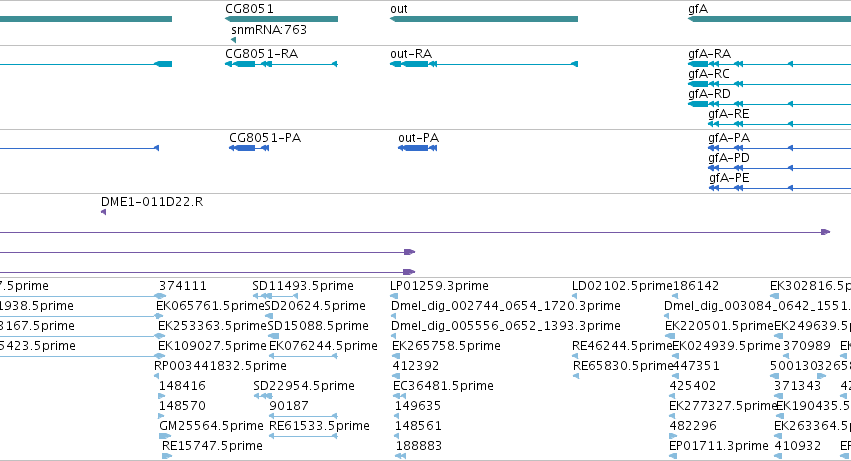Select the RE46244.5prime label
Screen dimensions: 851x461
pyautogui.click(x=622, y=346)
